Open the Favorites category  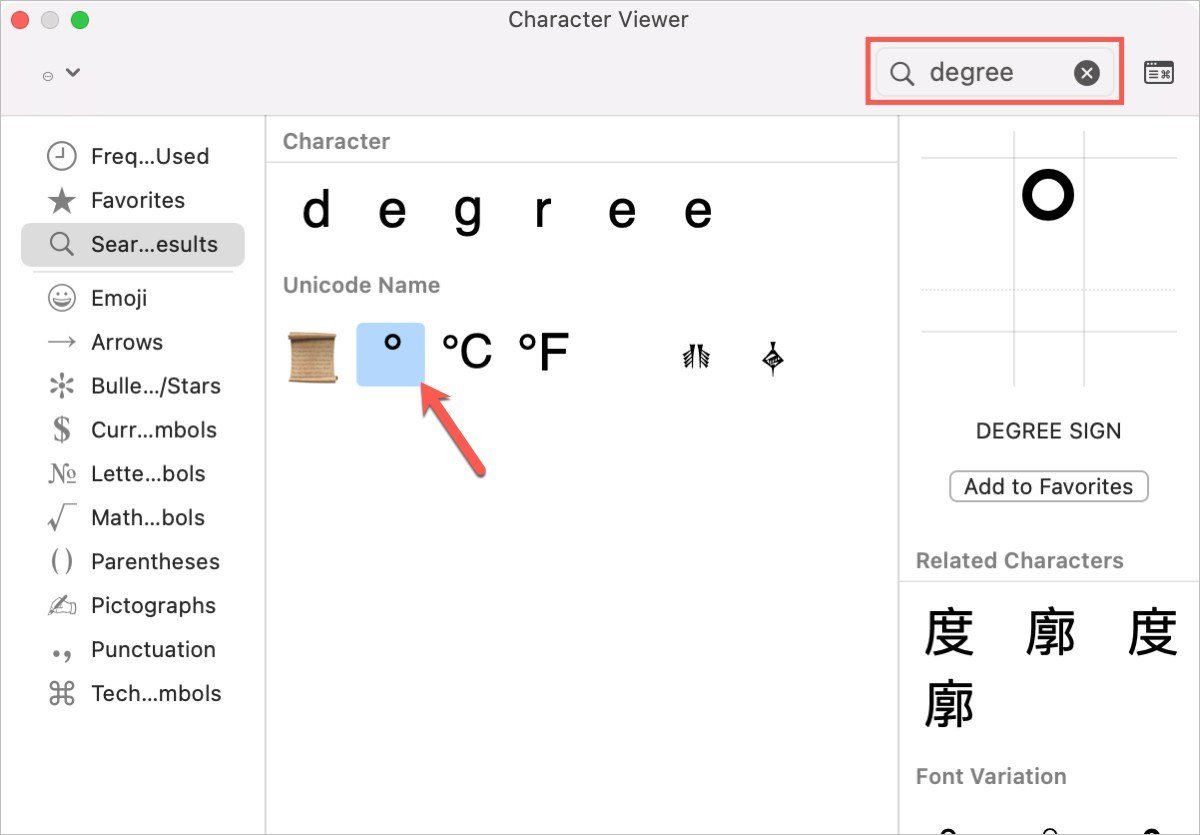(132, 200)
